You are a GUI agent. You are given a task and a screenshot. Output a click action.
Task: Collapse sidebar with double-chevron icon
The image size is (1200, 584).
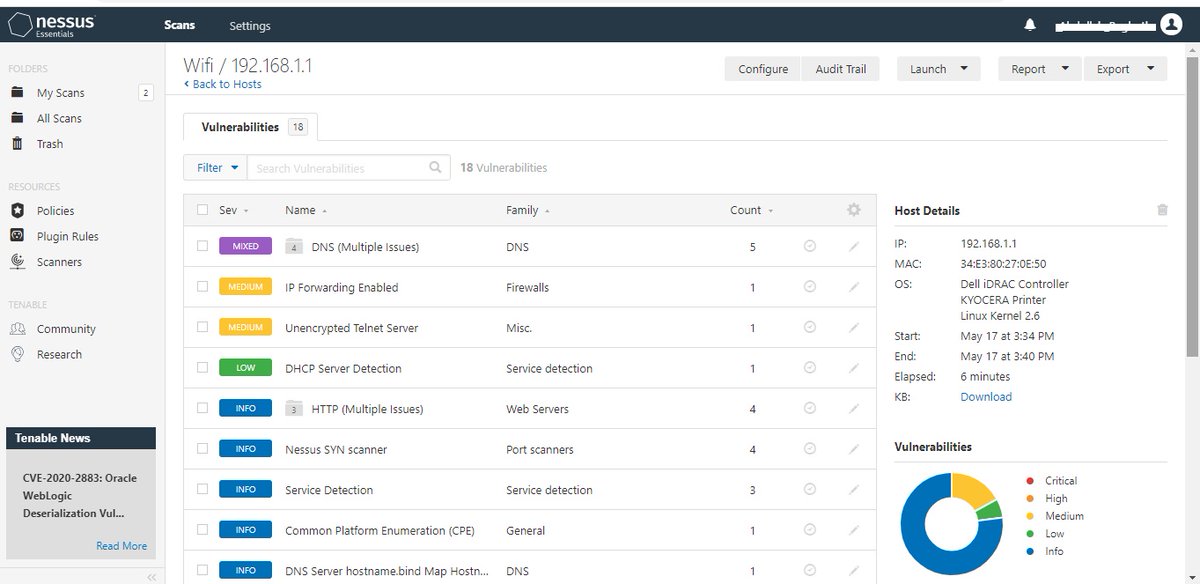click(151, 577)
